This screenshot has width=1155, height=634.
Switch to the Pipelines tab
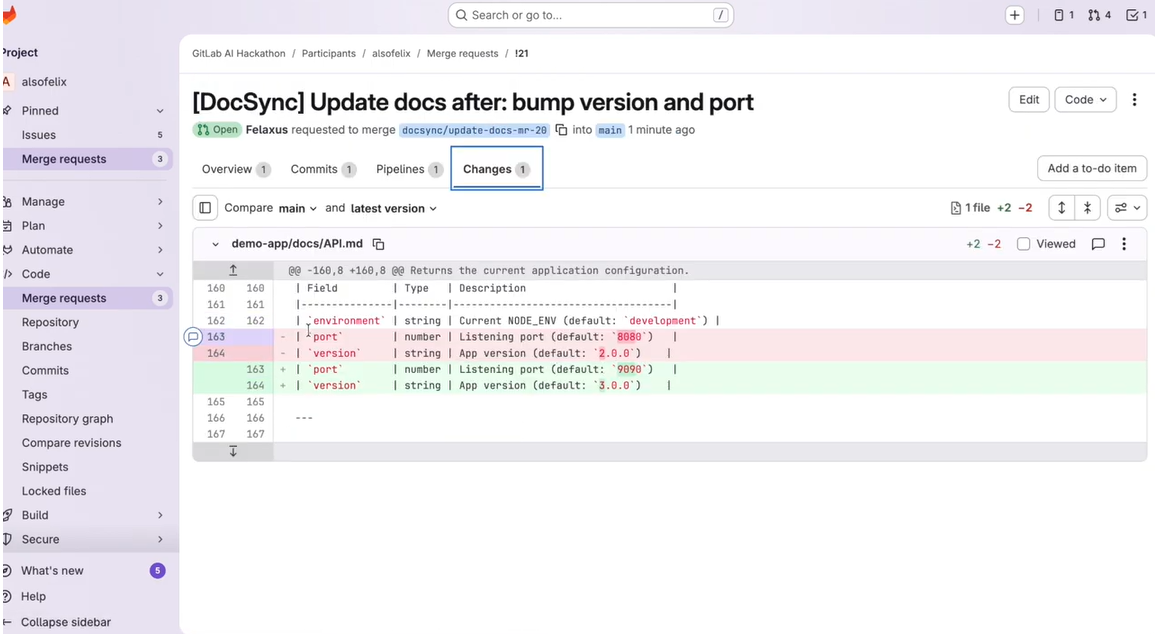(408, 169)
